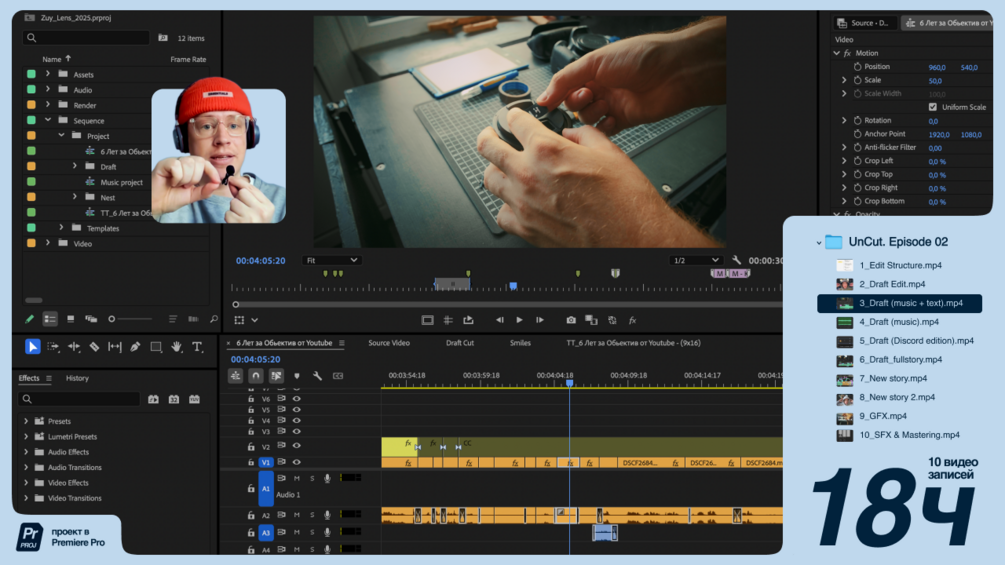Viewport: 1005px width, 565px height.
Task: Switch project panel to freeform view
Action: [91, 318]
